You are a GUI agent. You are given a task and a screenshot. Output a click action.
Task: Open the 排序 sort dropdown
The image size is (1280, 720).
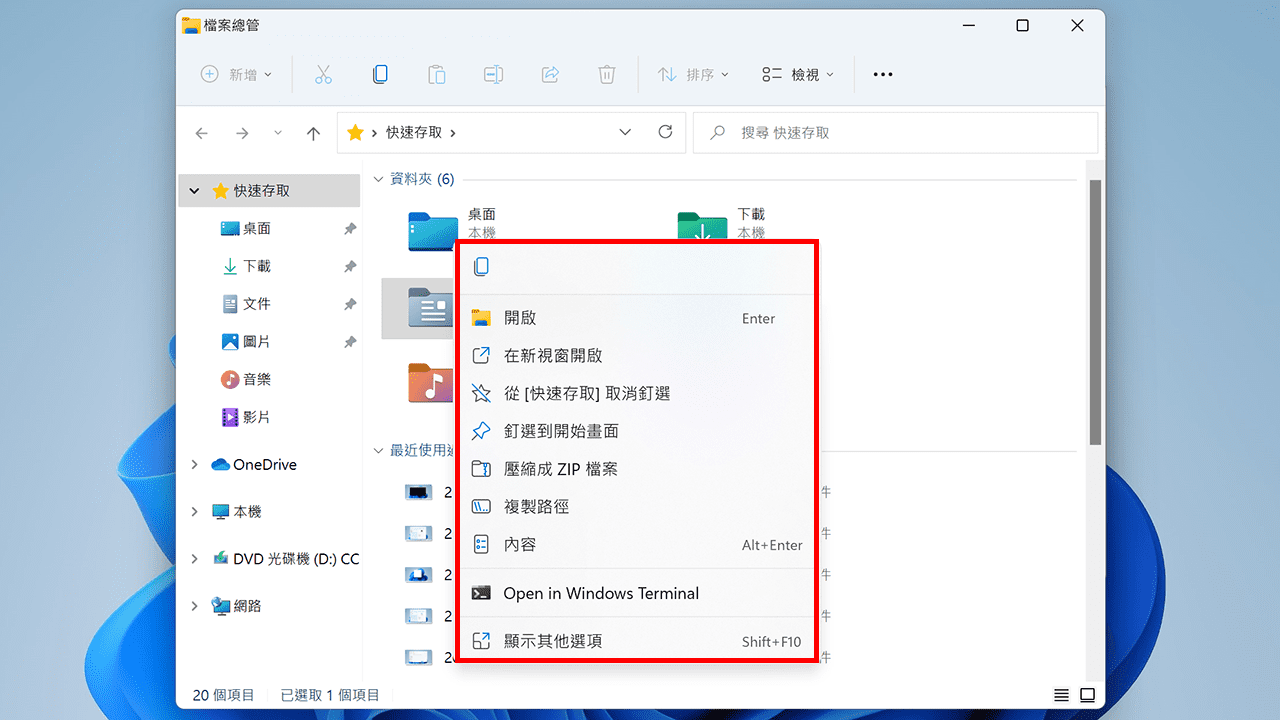693,74
